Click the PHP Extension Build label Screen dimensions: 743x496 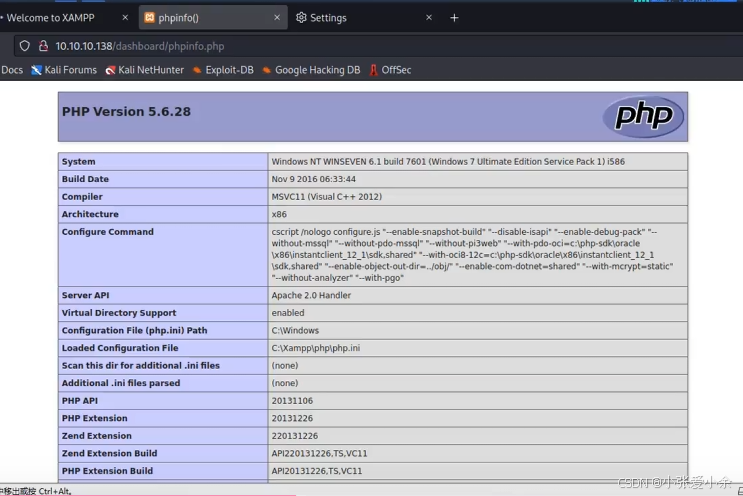[108, 471]
